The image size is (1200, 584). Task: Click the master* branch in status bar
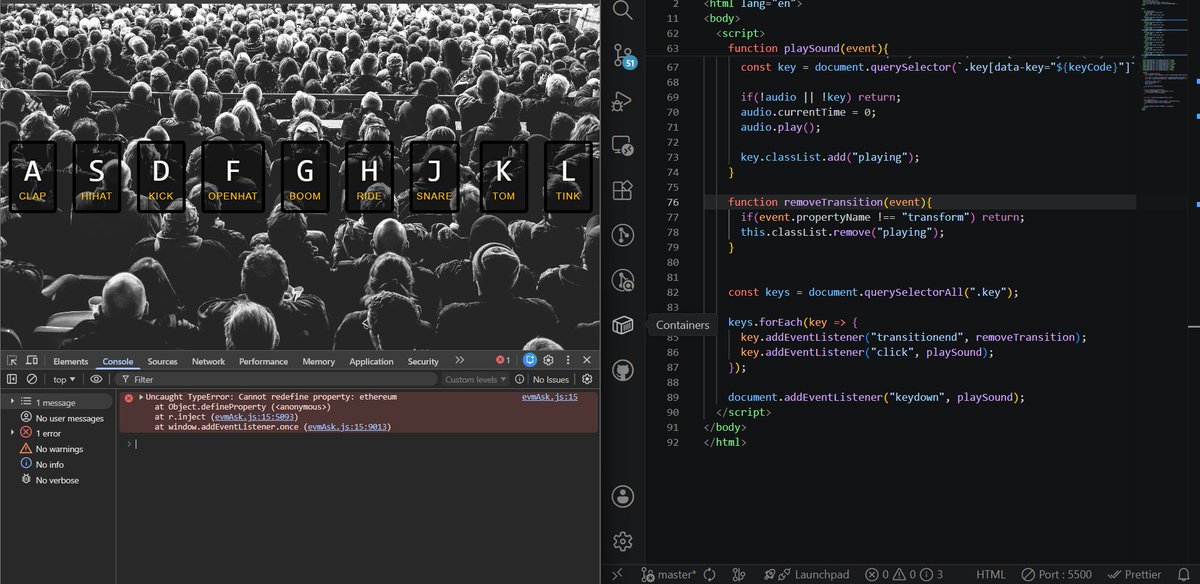tap(667, 575)
